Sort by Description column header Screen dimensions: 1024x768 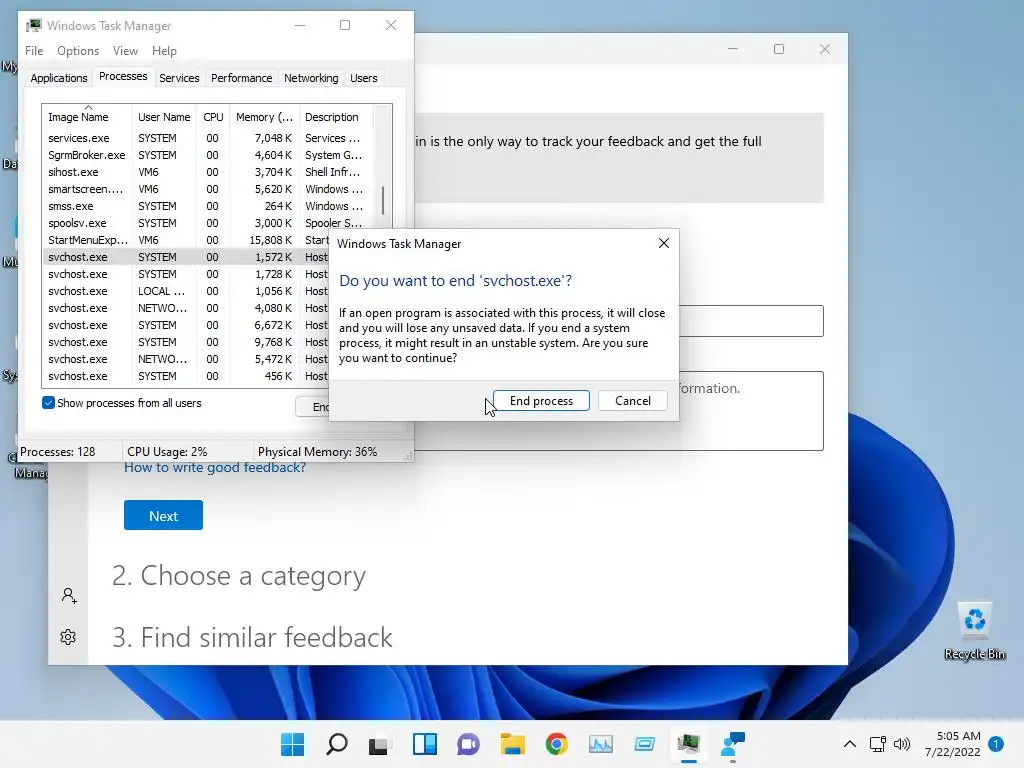coord(336,117)
